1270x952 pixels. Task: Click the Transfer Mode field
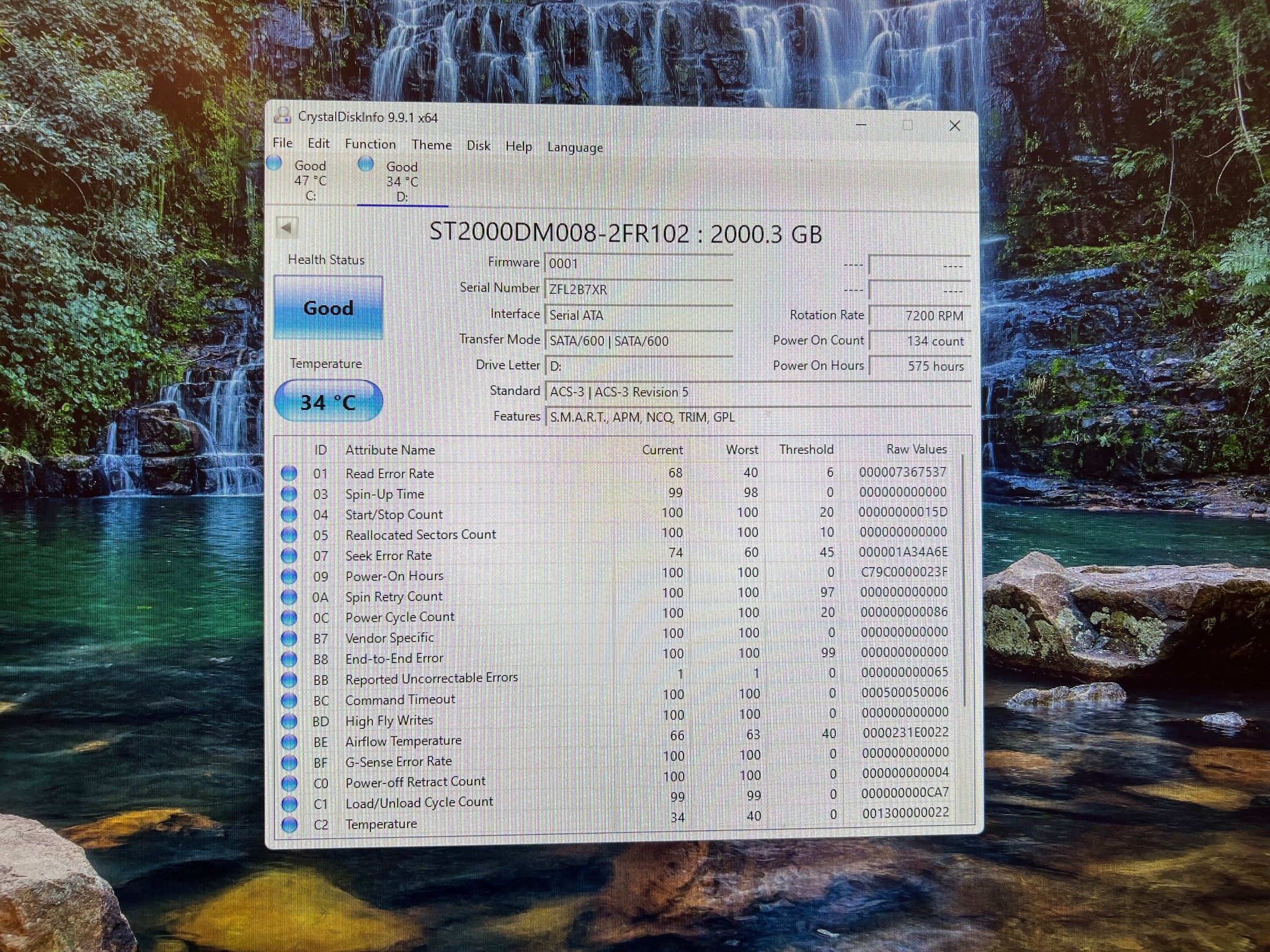[639, 340]
